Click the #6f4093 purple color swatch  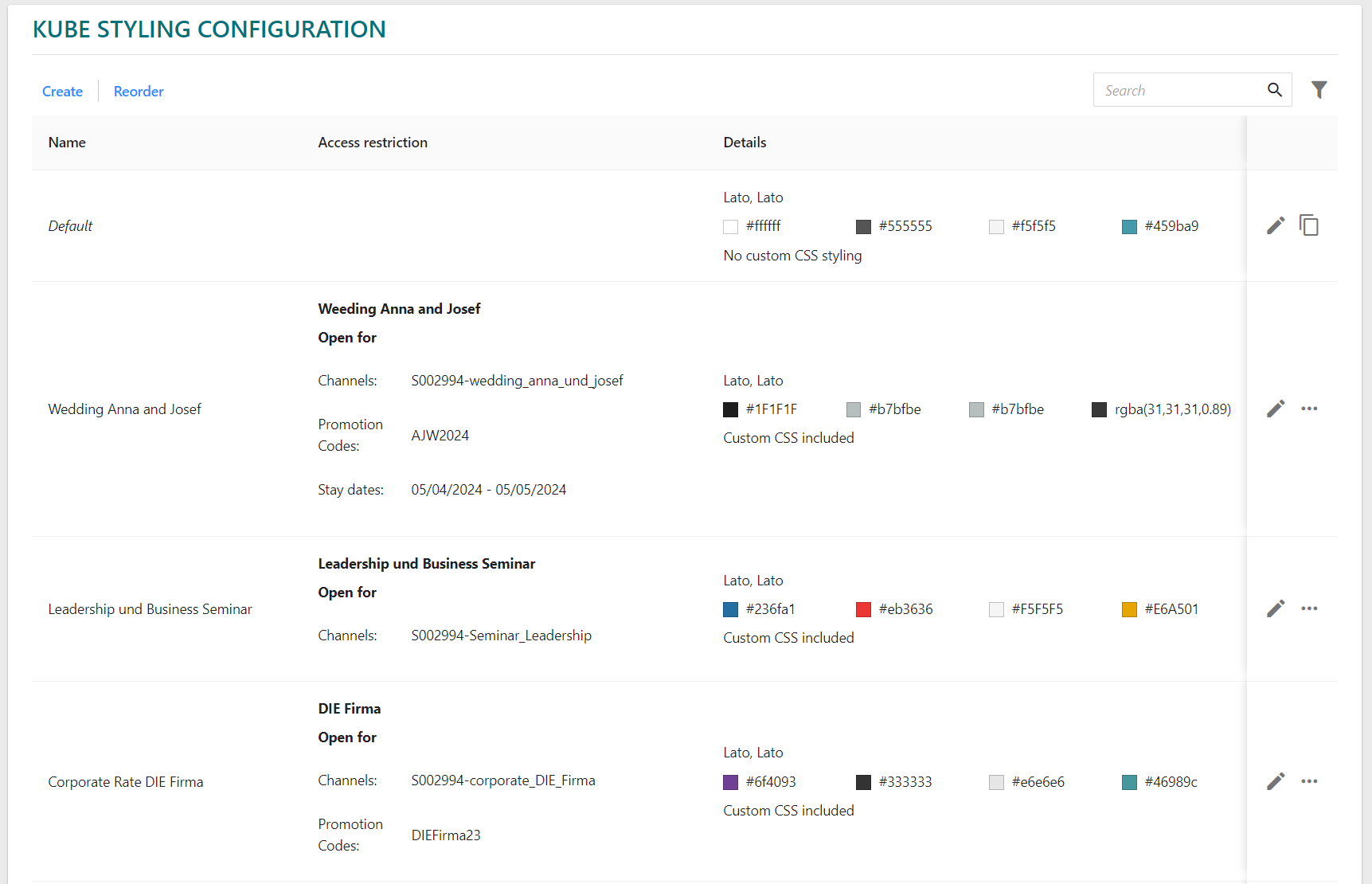point(730,783)
